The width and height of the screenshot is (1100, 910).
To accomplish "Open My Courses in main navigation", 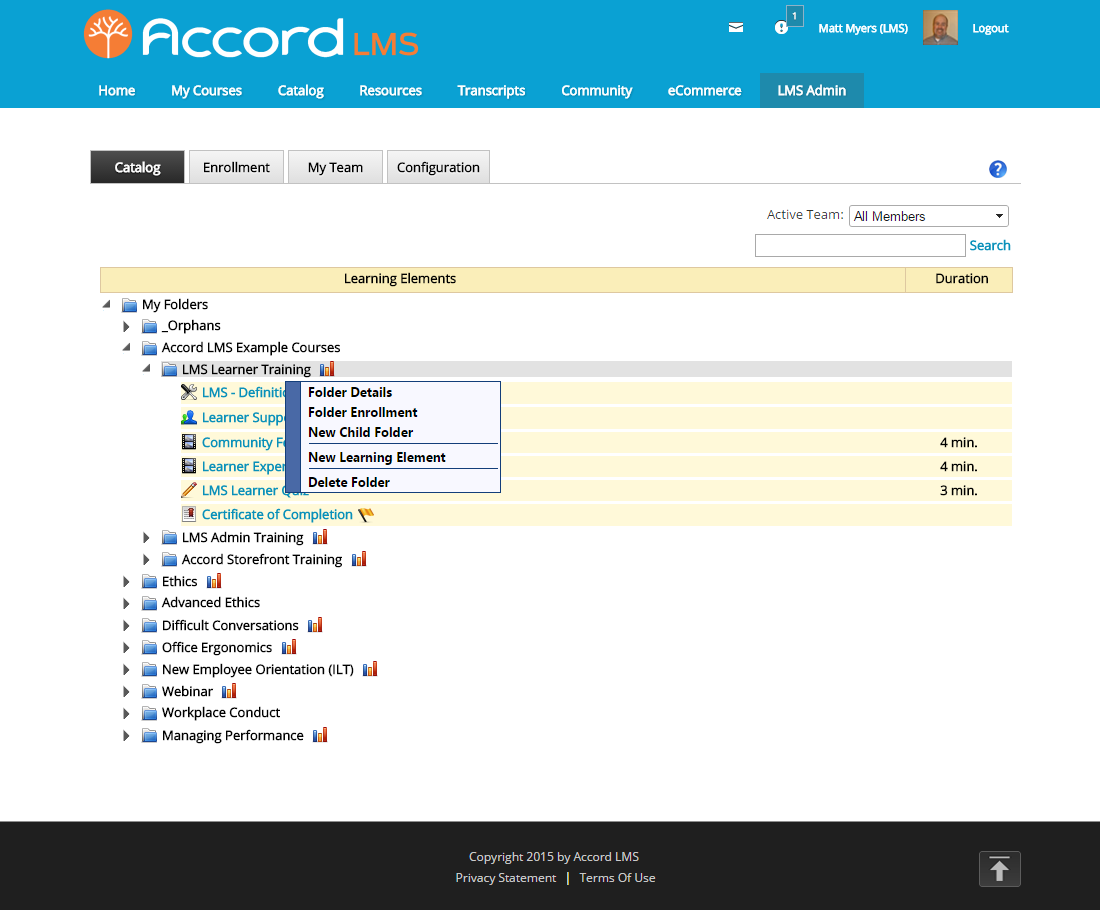I will [206, 91].
